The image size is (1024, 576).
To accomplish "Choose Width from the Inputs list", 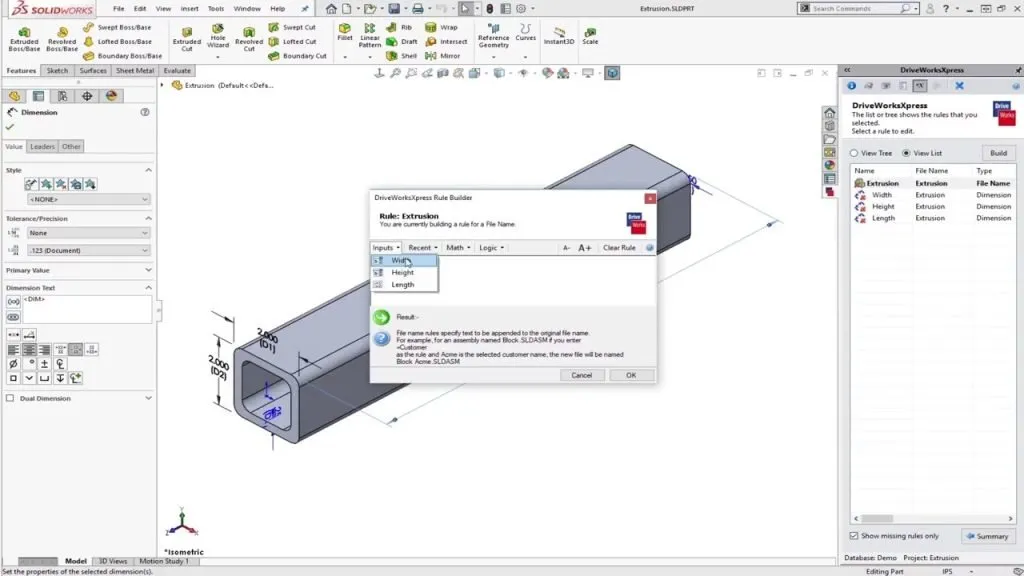I will point(403,259).
